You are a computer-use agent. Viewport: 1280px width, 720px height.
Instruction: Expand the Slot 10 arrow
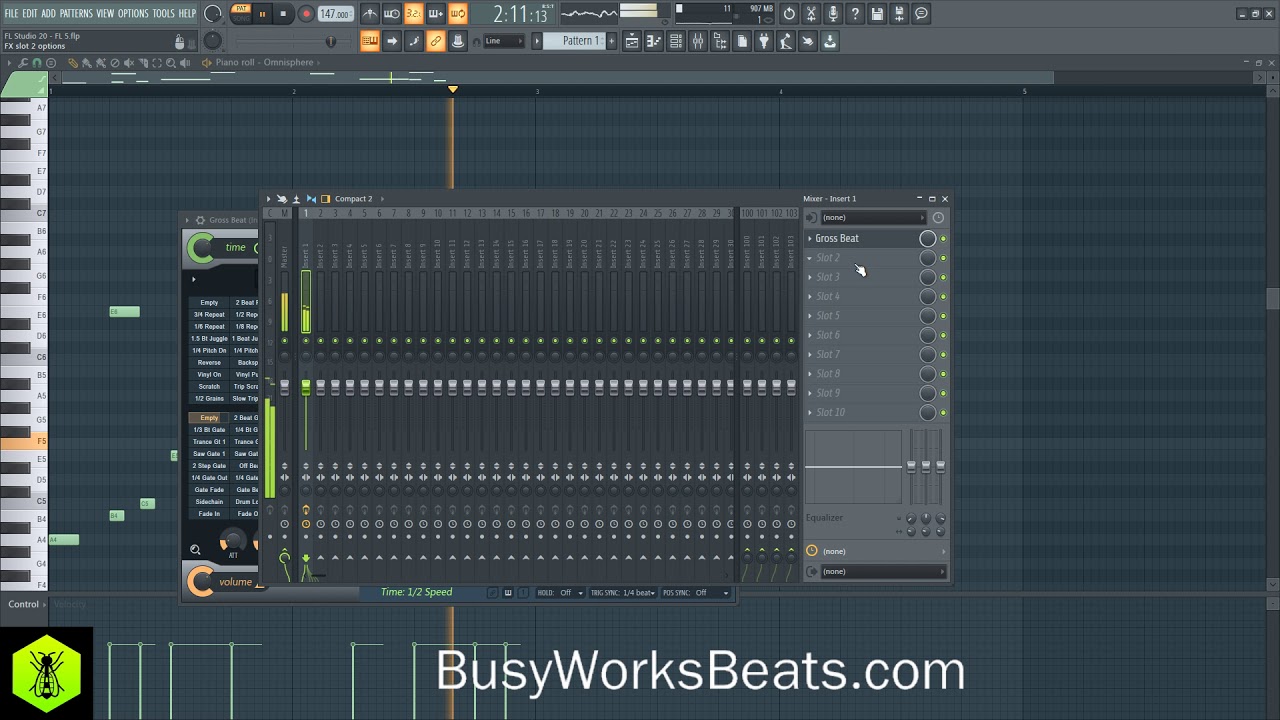[810, 413]
